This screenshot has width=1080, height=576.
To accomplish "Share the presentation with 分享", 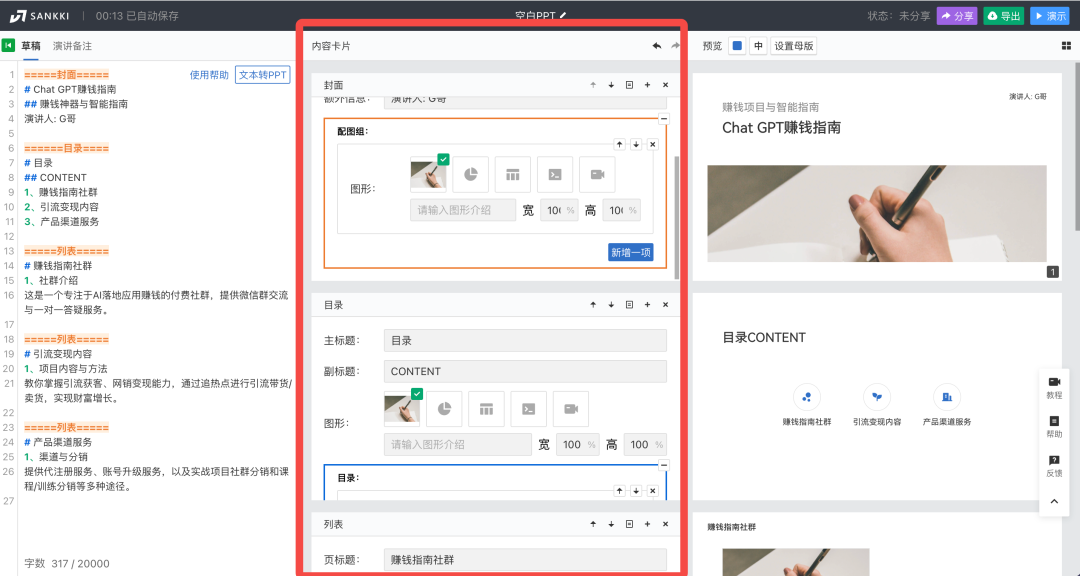I will [x=957, y=16].
